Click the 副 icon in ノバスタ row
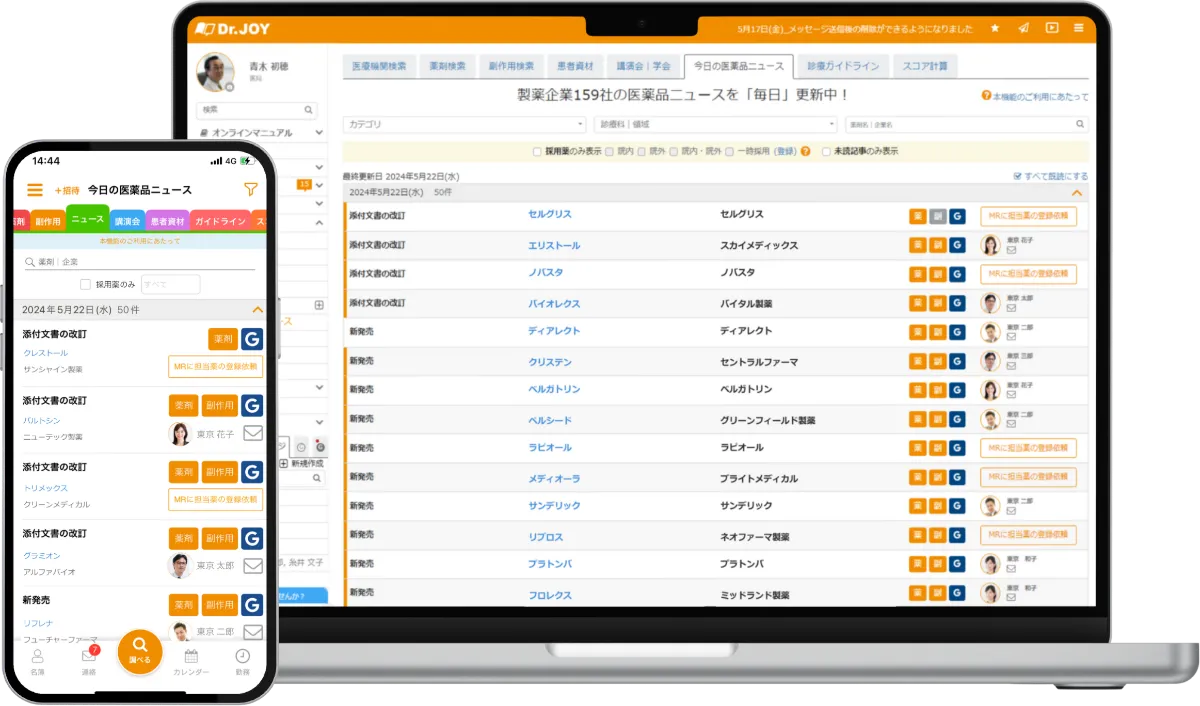The width and height of the screenshot is (1200, 706). [x=937, y=274]
